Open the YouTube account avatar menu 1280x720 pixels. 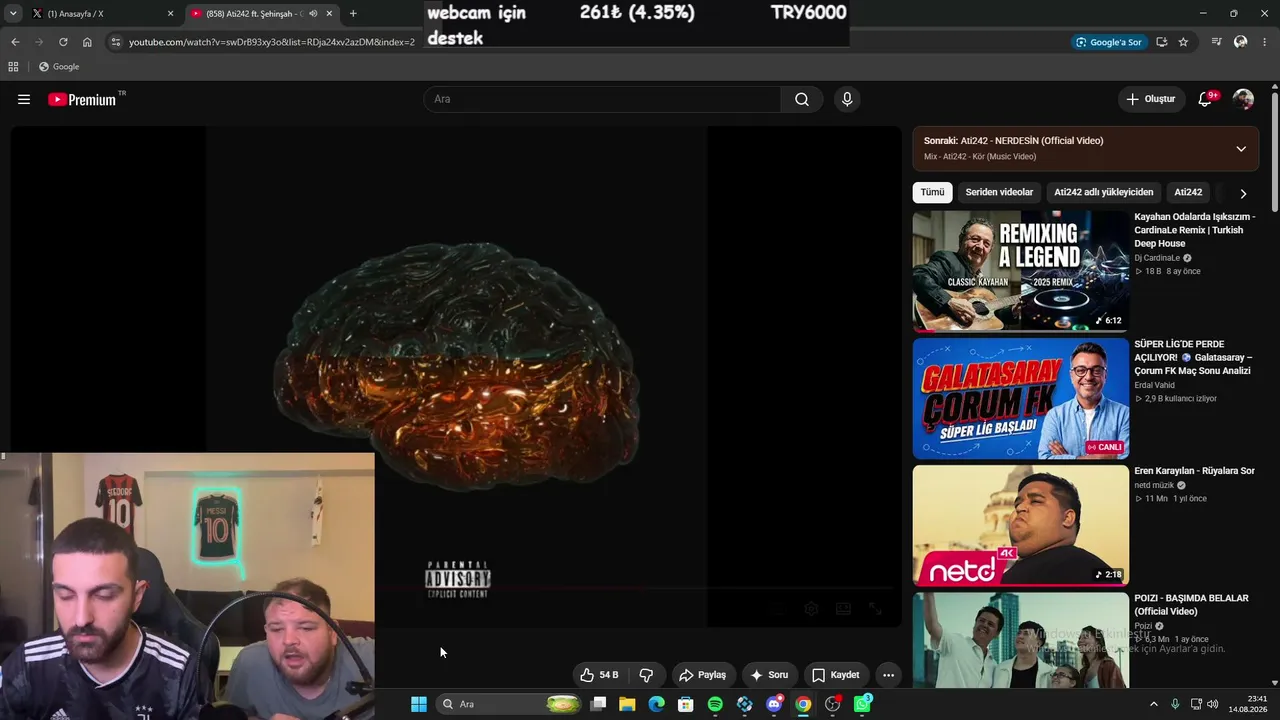[1243, 99]
